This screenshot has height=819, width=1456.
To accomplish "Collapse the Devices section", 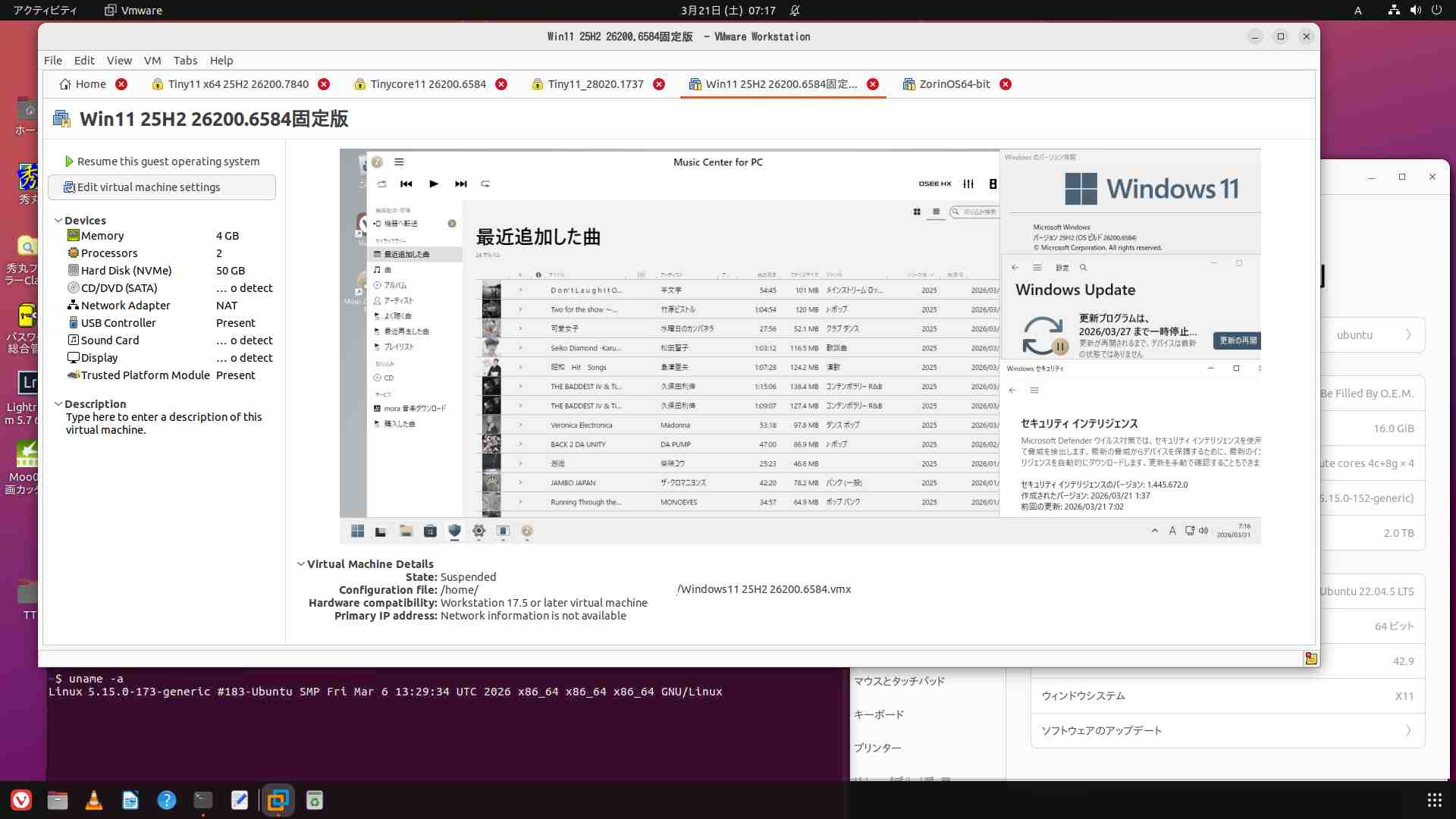I will [x=58, y=221].
